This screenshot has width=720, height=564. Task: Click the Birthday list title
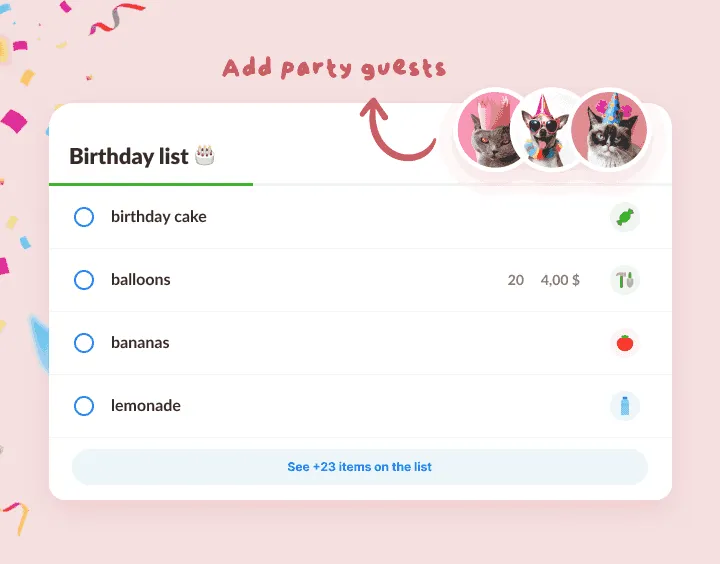(x=129, y=156)
